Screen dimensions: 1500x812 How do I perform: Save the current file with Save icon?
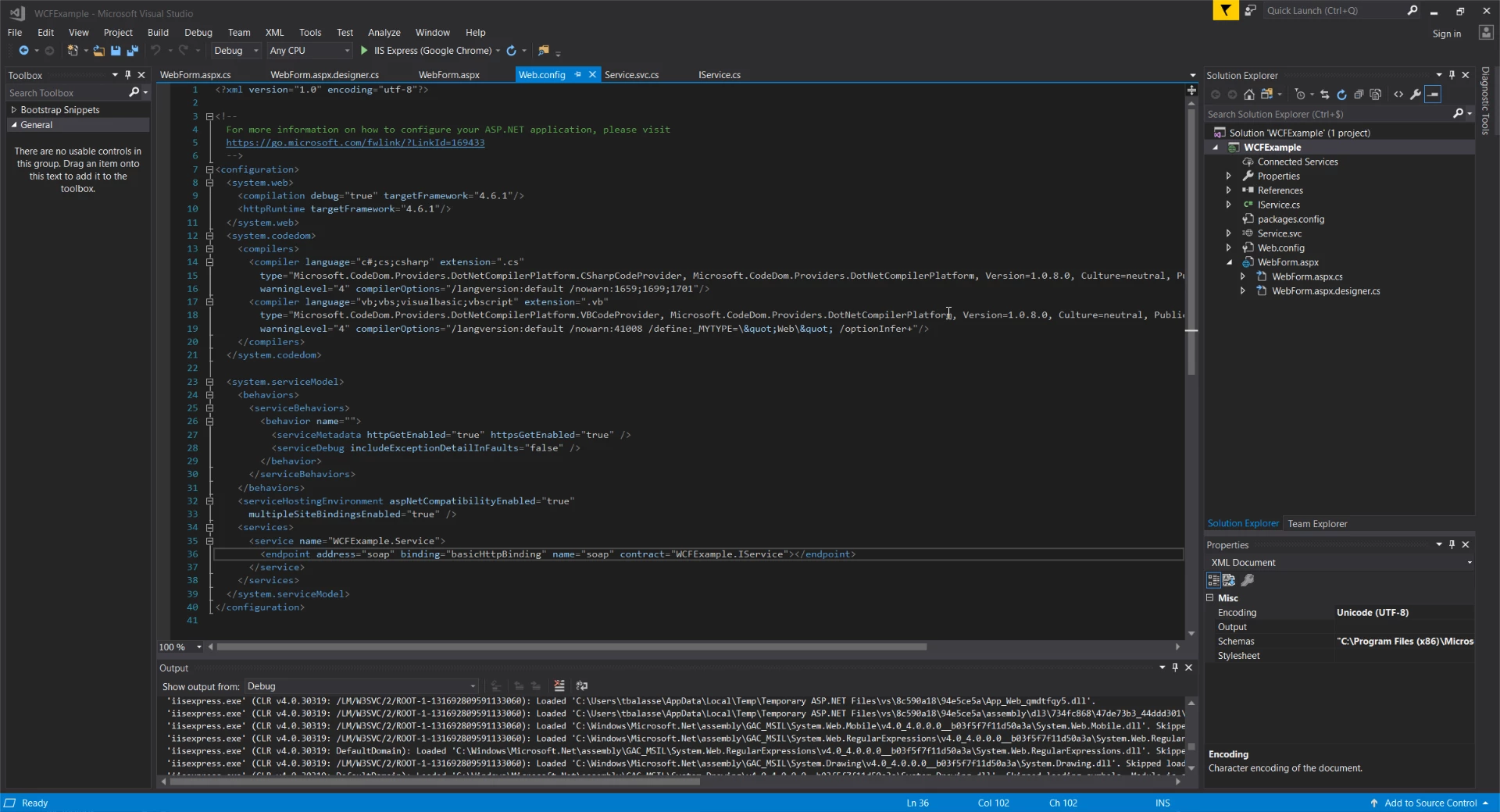pyautogui.click(x=116, y=51)
